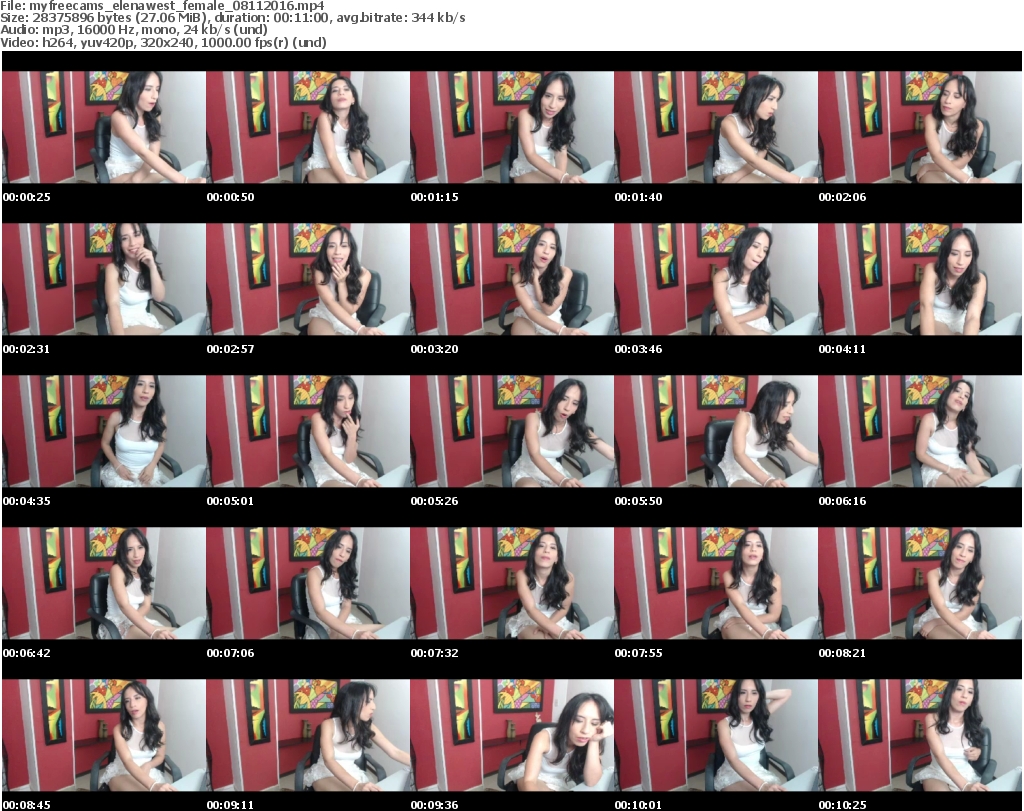Click the frame captured at 00:09:36
The width and height of the screenshot is (1024, 811).
[512, 735]
